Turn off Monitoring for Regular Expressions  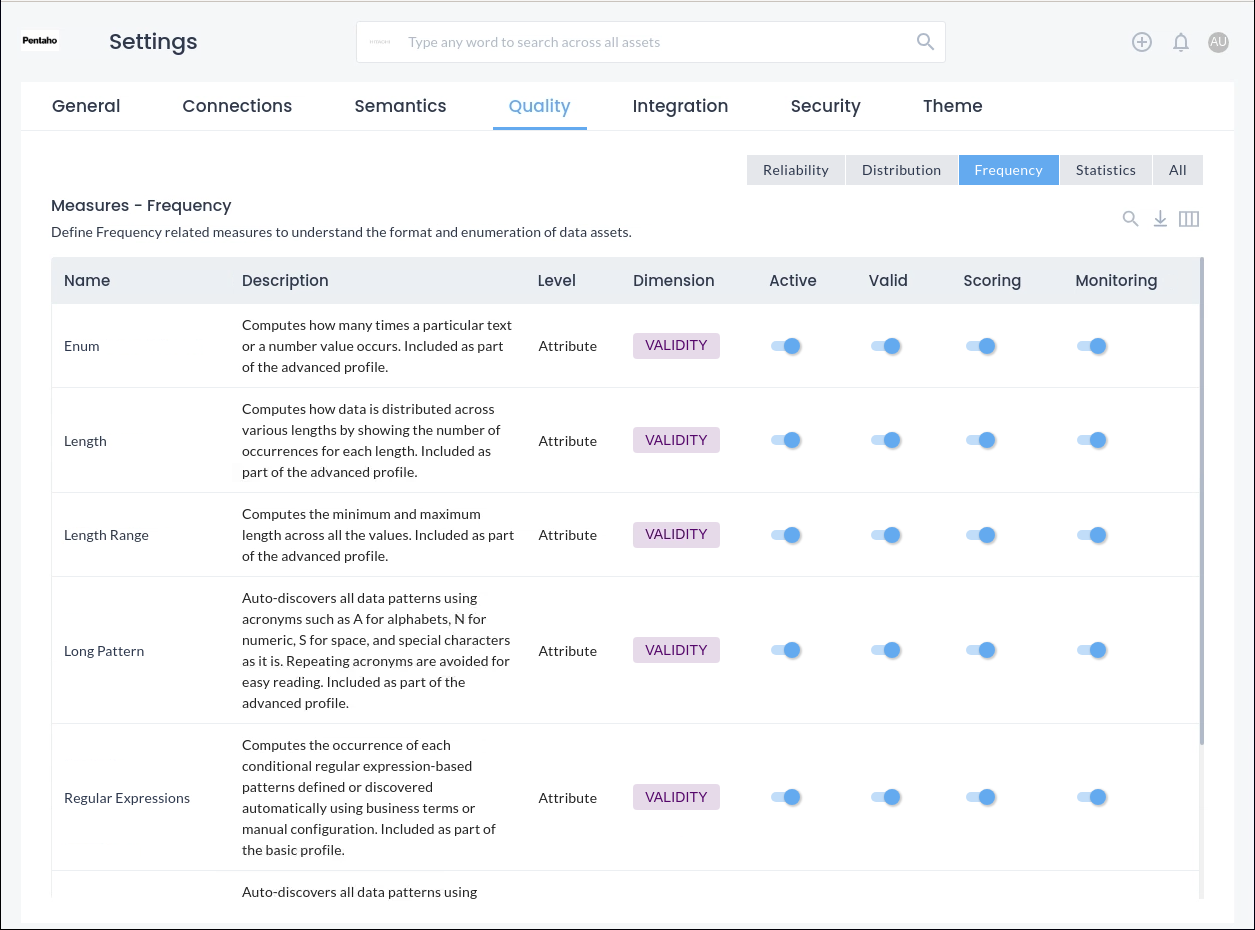(1092, 797)
